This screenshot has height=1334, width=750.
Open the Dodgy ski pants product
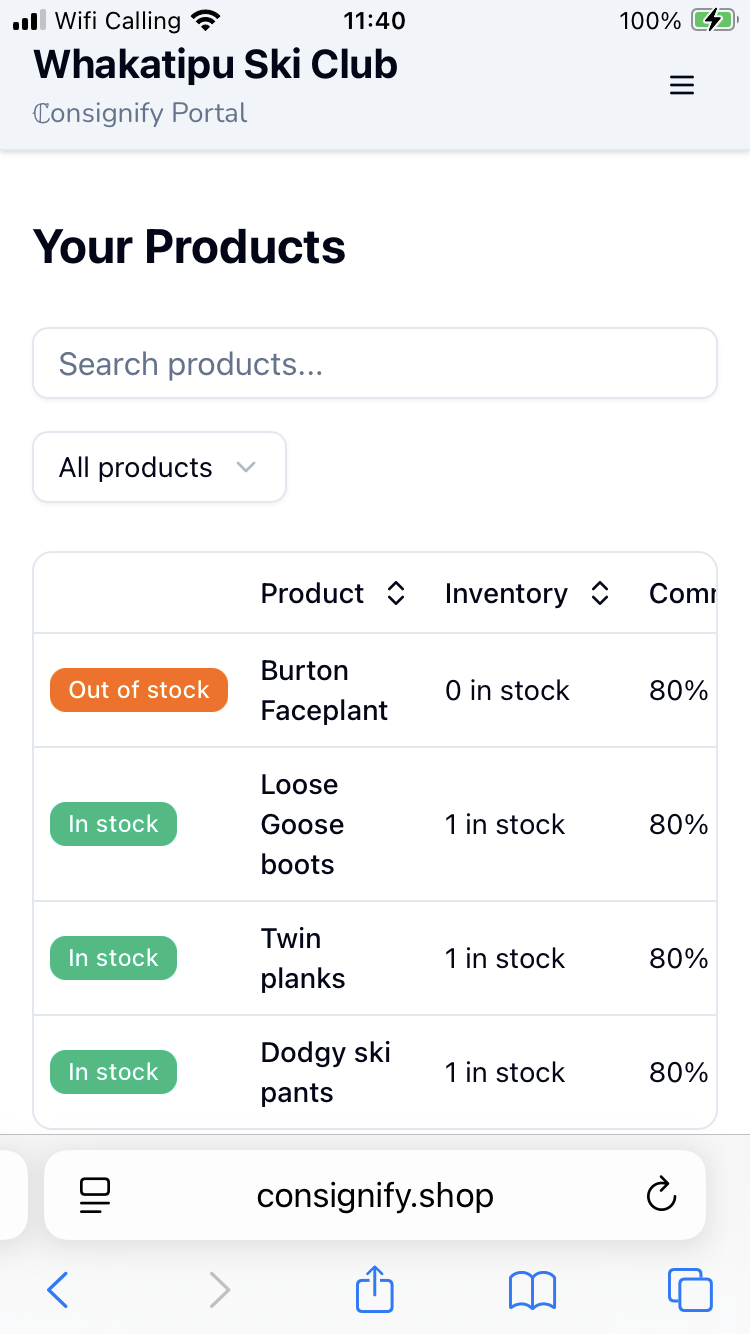(325, 1072)
